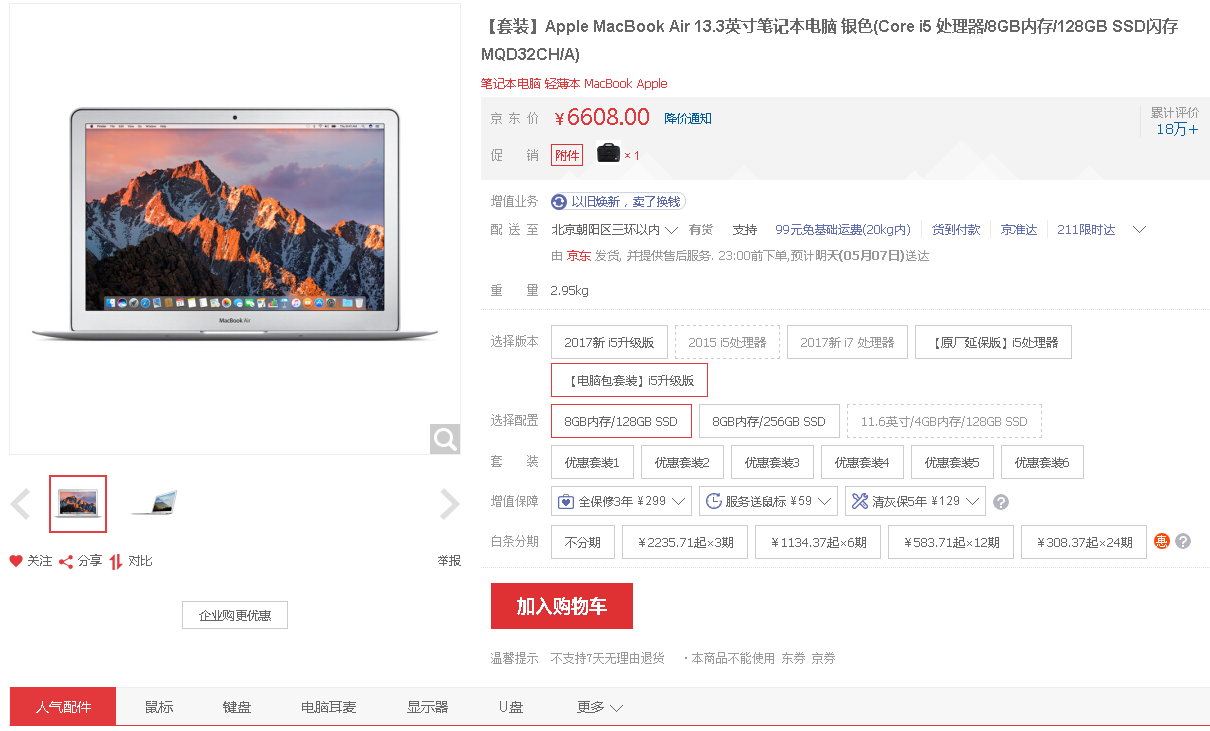1210x731 pixels.
Task: Select side-view MacBook thumbnail
Action: coord(153,503)
